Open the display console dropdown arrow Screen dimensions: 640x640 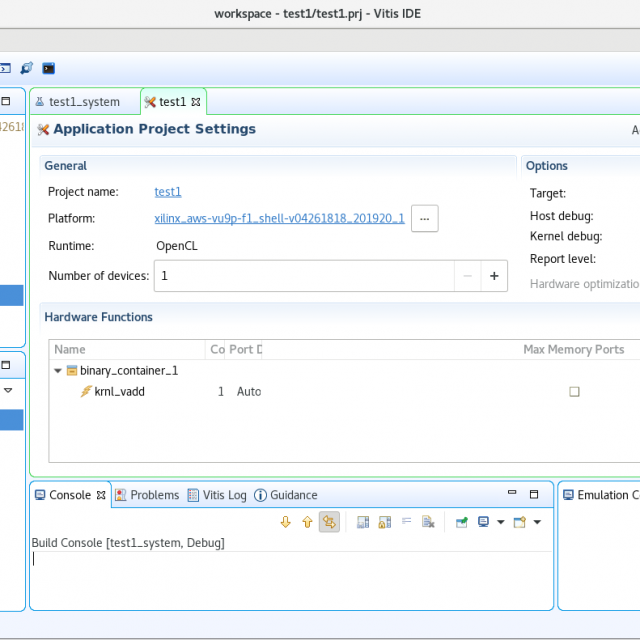pyautogui.click(x=500, y=522)
